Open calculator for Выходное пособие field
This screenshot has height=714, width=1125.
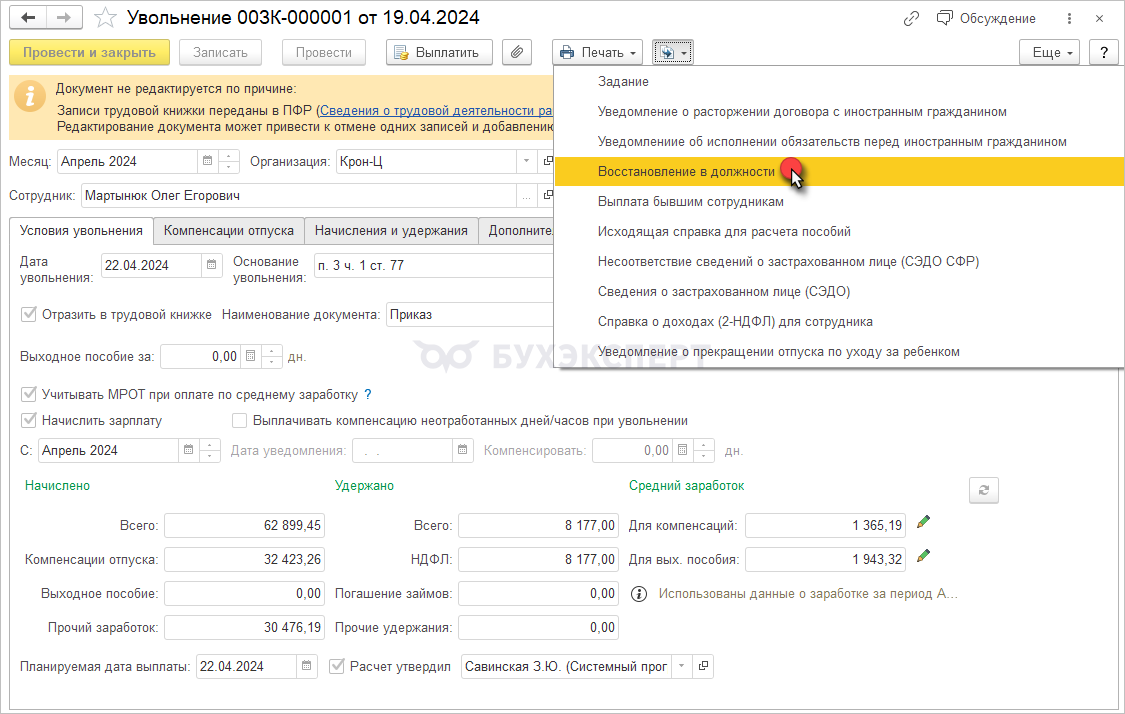tap(250, 356)
